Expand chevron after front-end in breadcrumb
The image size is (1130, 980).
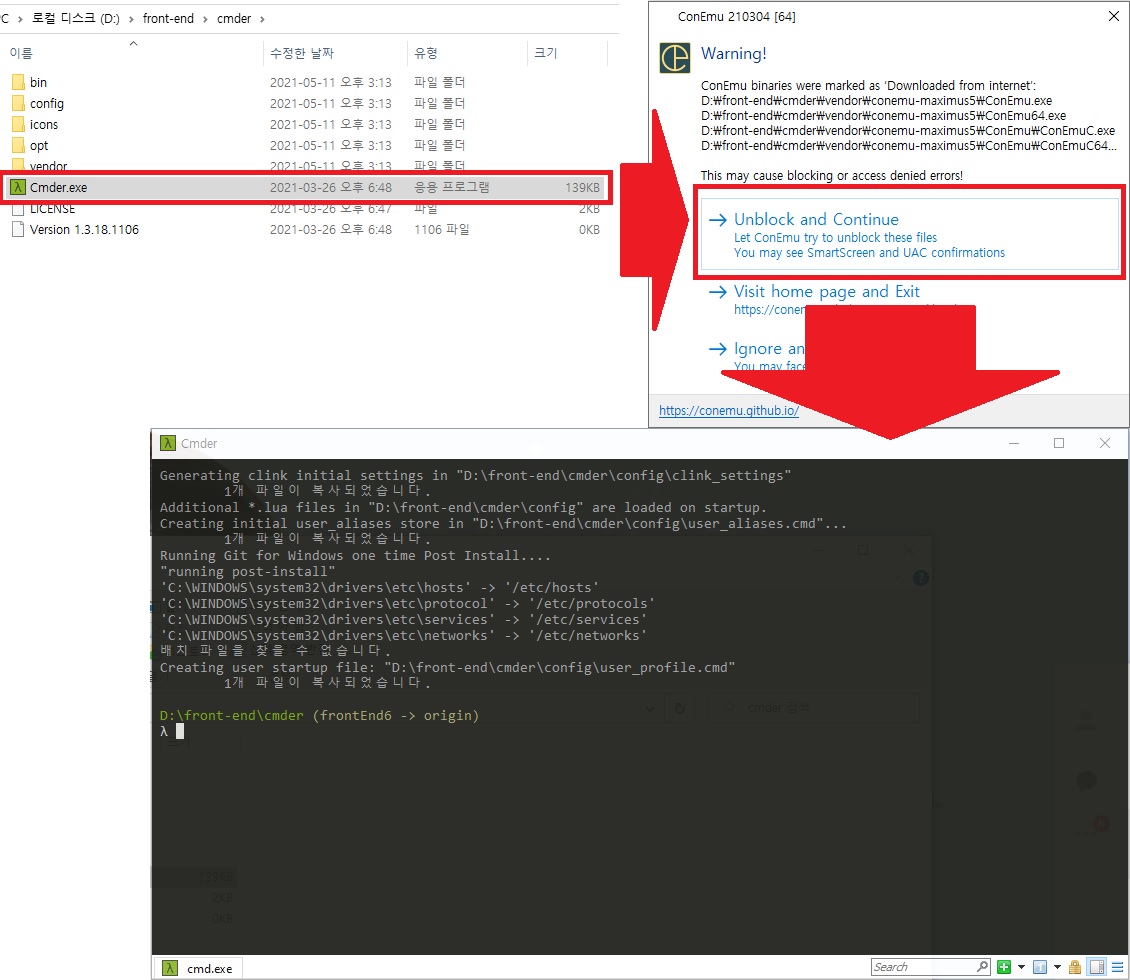coord(205,19)
